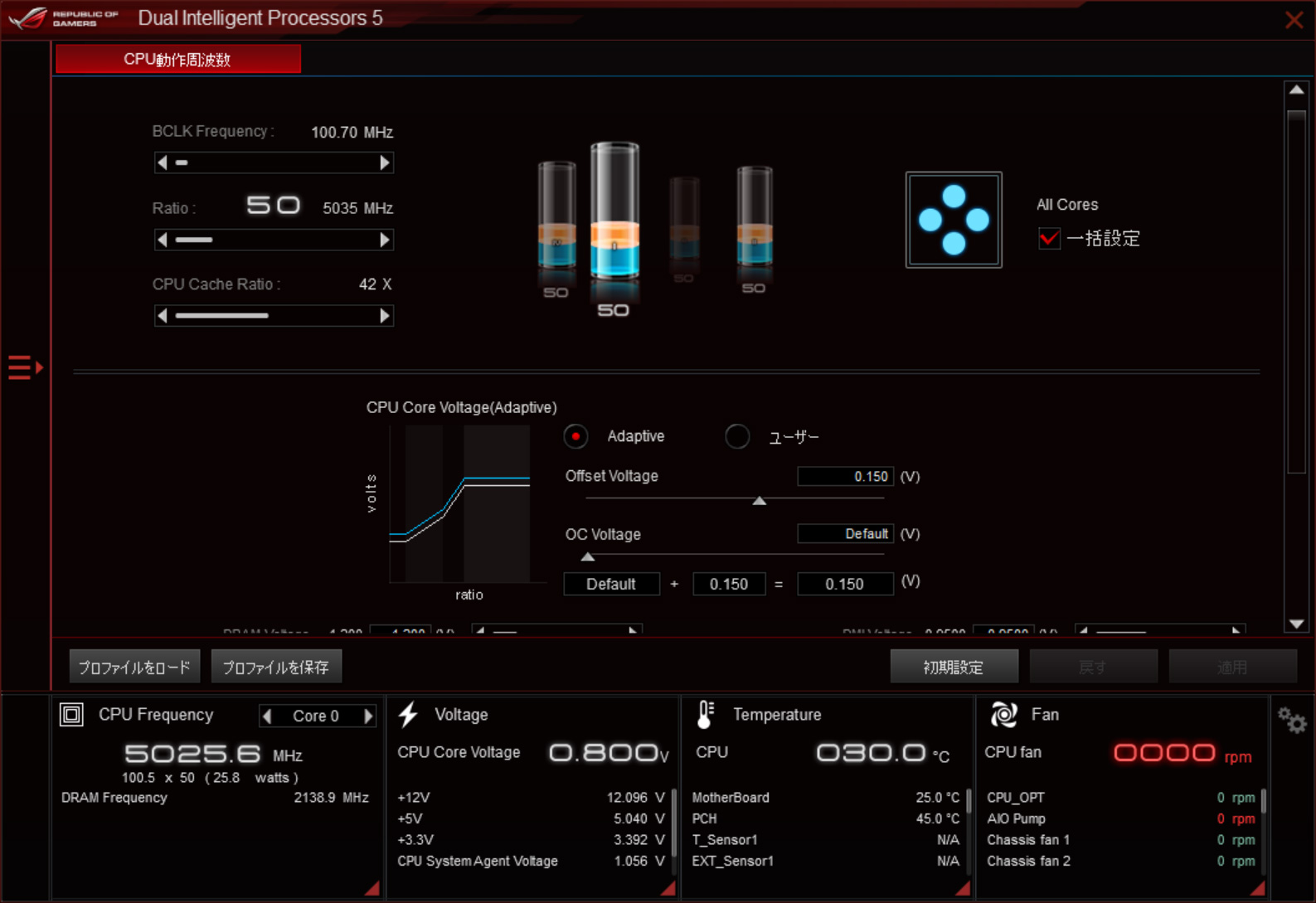Click the AIO Pump rpm row

[1121, 818]
